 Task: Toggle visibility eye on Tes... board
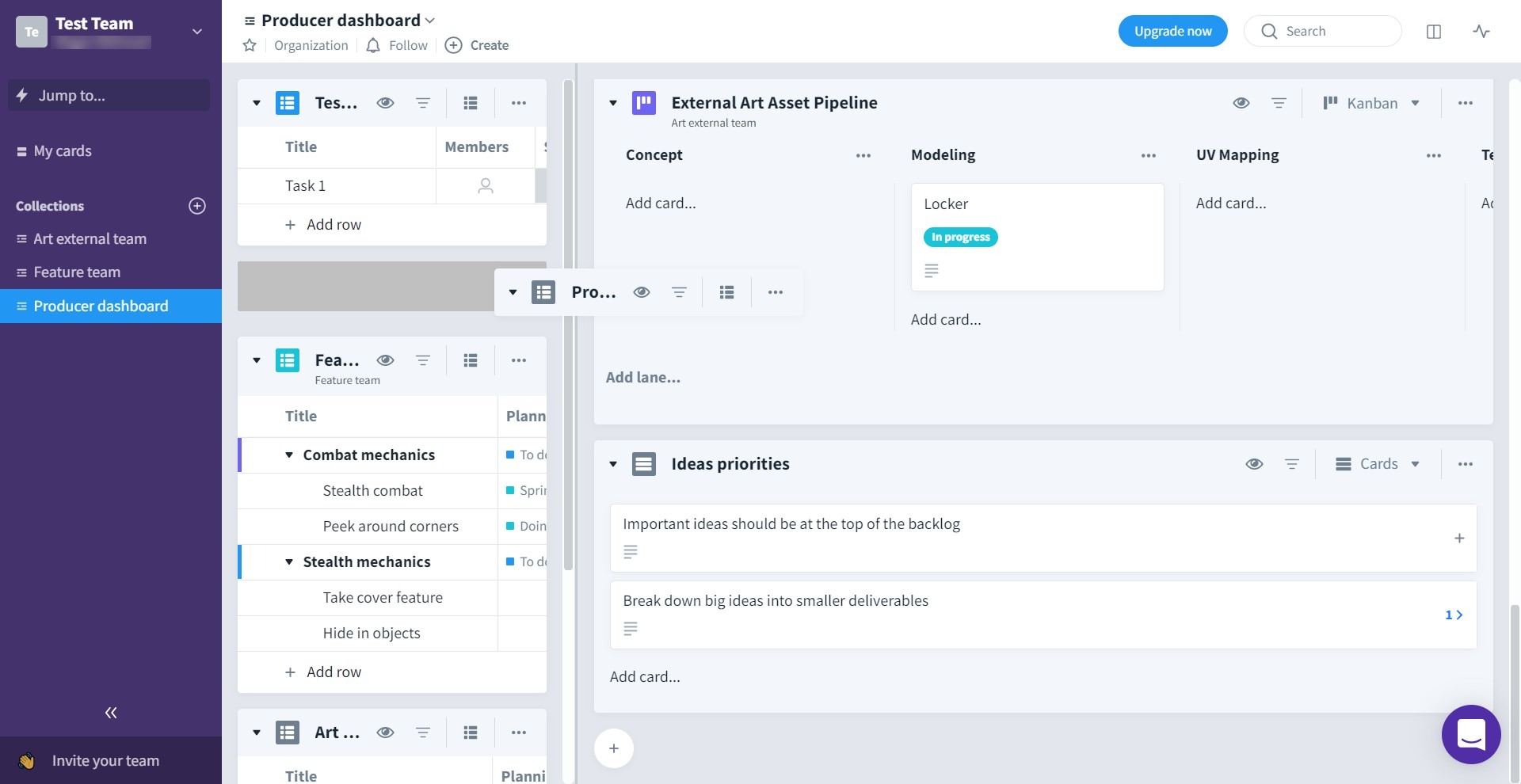pos(386,103)
